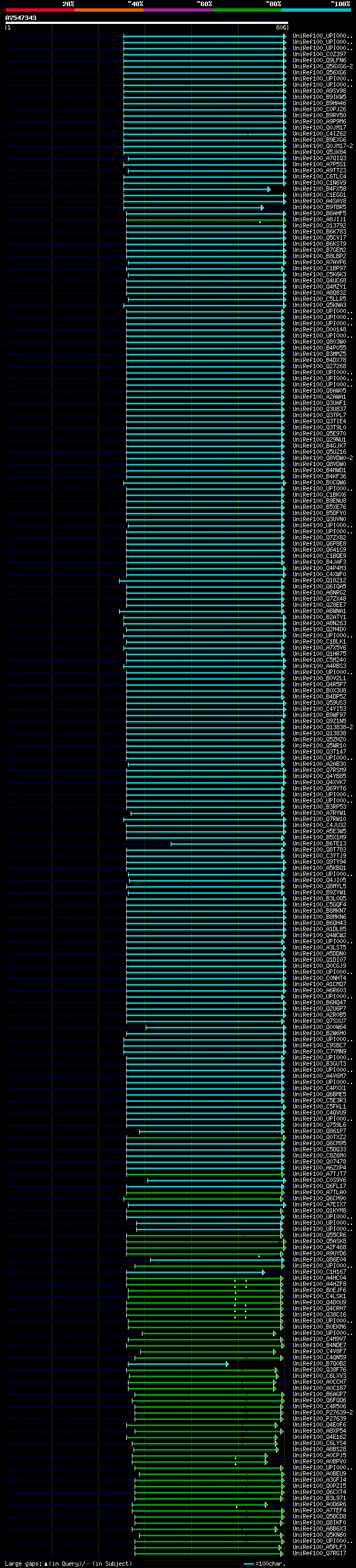Click the red ~20% identity legend segment
This screenshot has height=1568, width=356.
[39, 10]
